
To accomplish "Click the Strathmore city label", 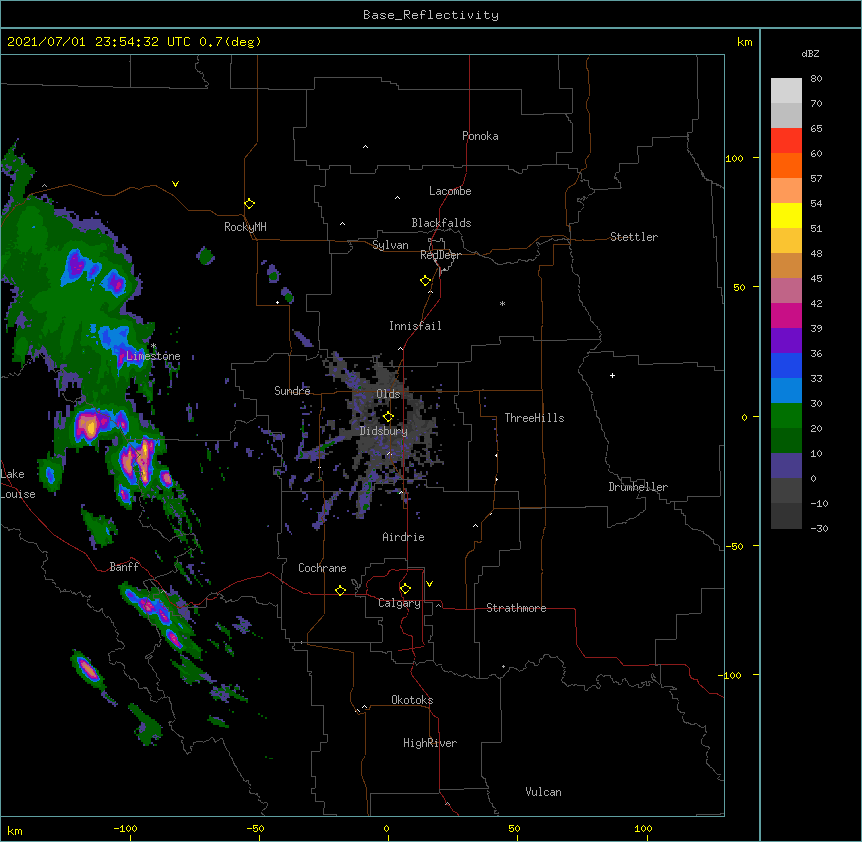I will click(x=516, y=608).
